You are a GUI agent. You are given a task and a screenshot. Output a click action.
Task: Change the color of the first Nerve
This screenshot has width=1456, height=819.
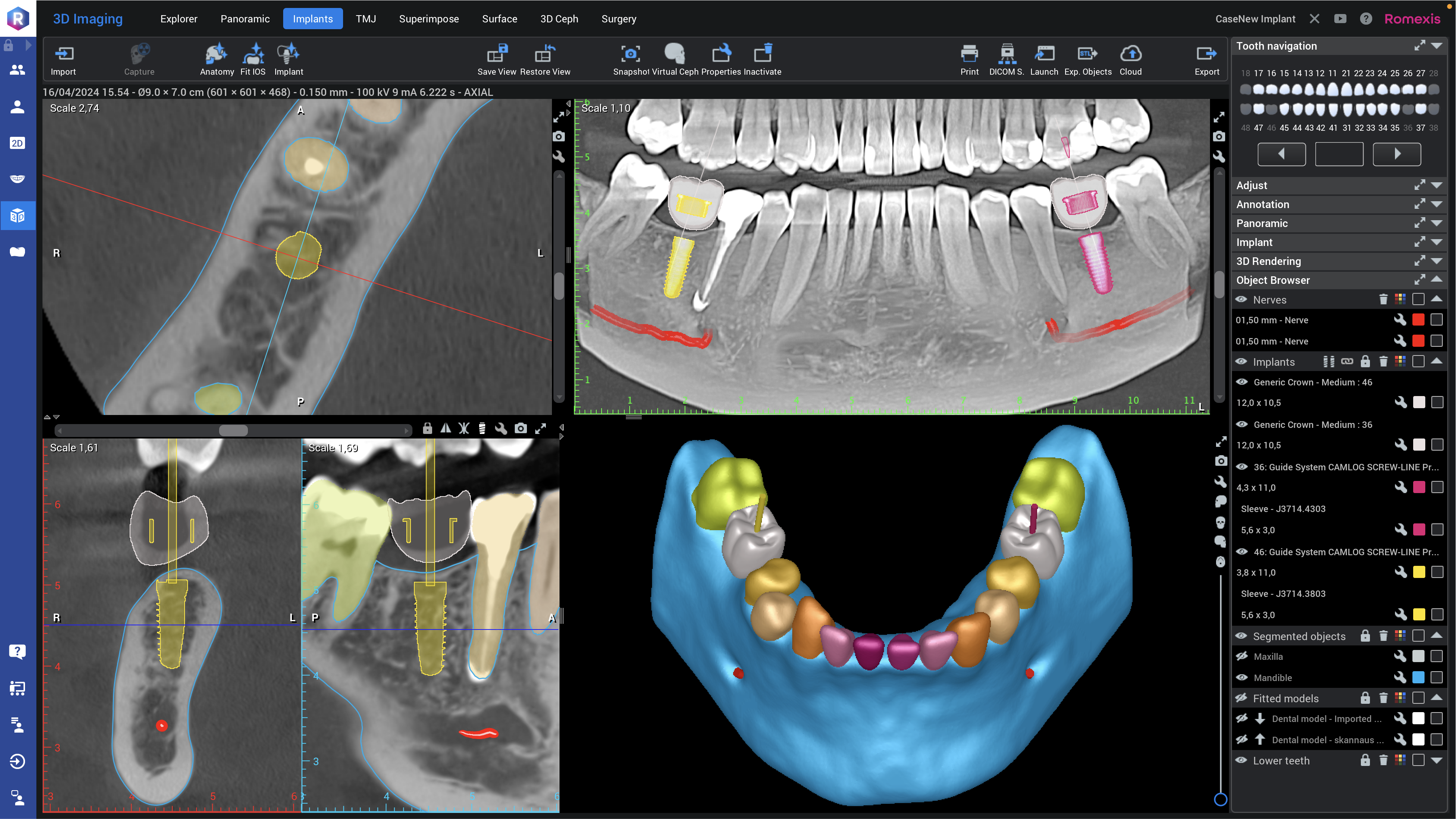point(1419,319)
